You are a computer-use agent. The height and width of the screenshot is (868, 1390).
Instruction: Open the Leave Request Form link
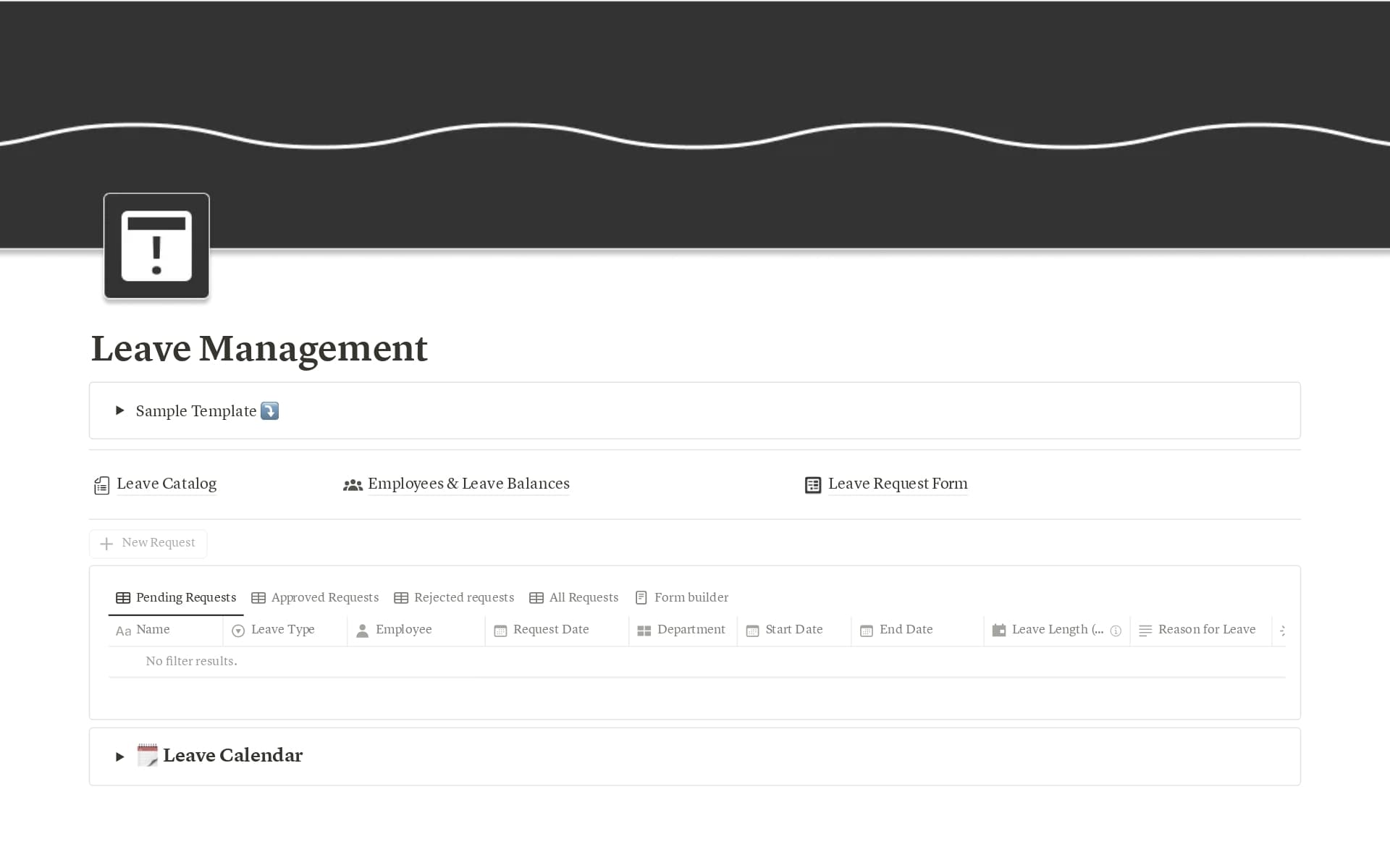(x=898, y=484)
